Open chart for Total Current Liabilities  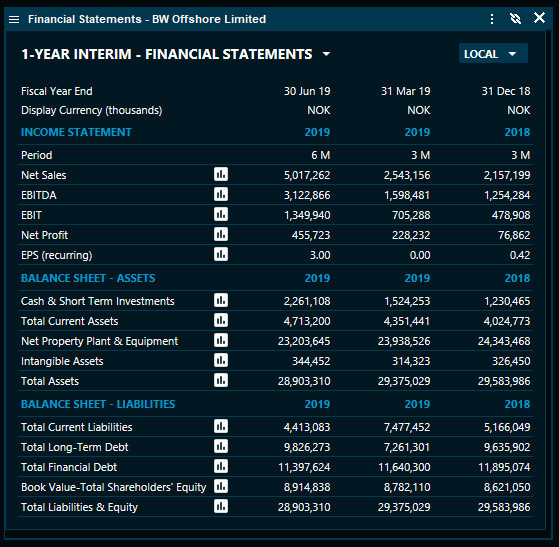[x=221, y=426]
